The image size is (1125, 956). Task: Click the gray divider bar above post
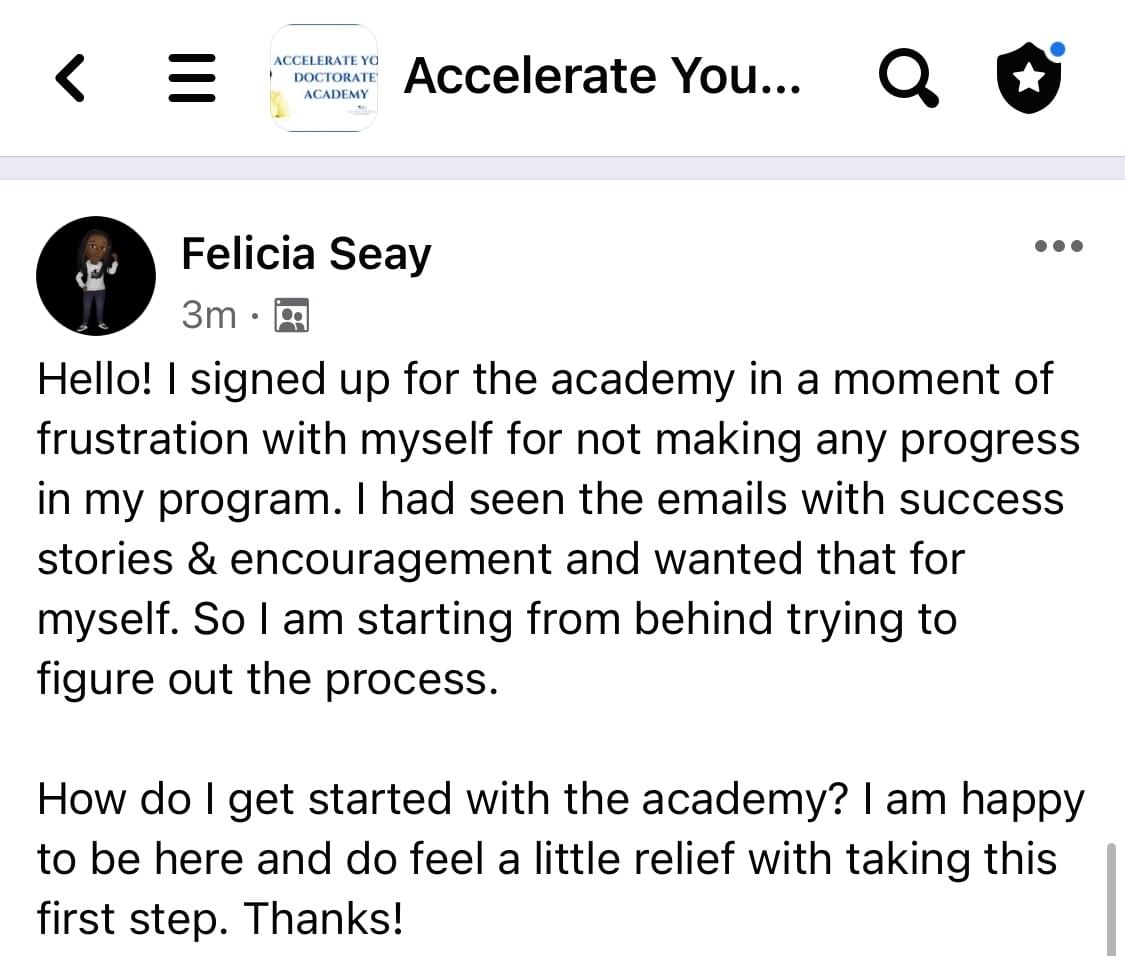[x=562, y=168]
